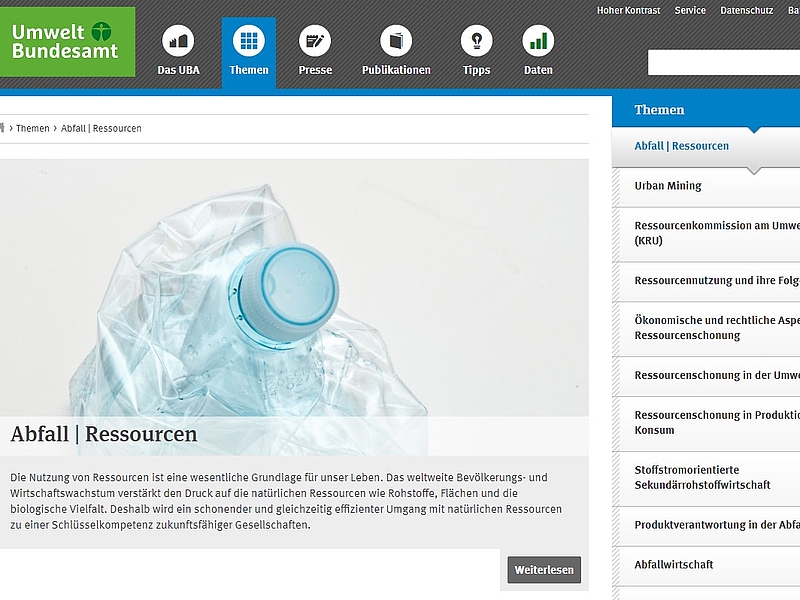
Task: Click the crushed plastic bottle image
Action: [x=294, y=288]
